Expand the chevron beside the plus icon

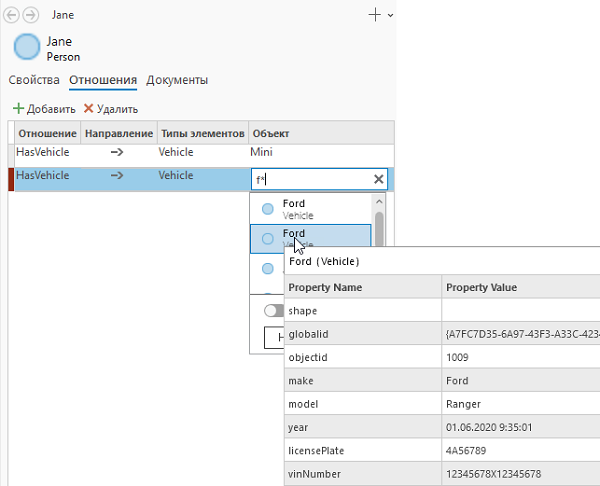coord(389,16)
